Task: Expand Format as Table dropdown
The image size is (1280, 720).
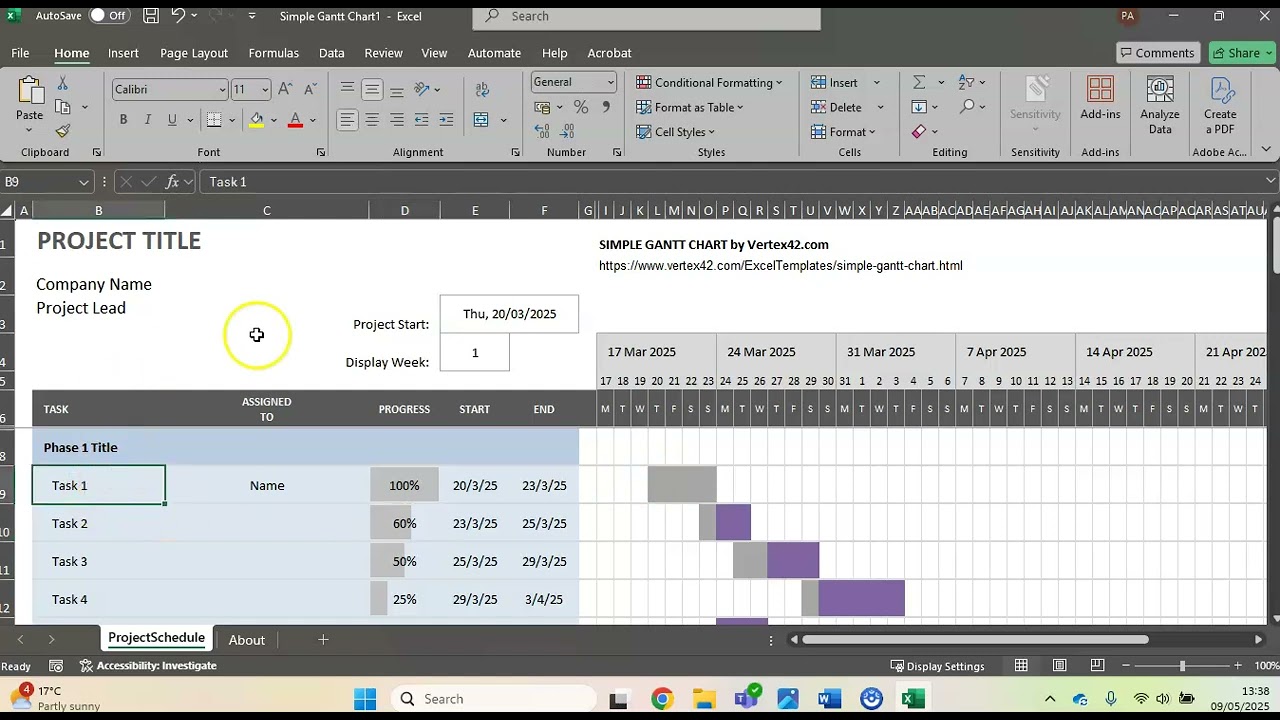Action: tap(740, 107)
